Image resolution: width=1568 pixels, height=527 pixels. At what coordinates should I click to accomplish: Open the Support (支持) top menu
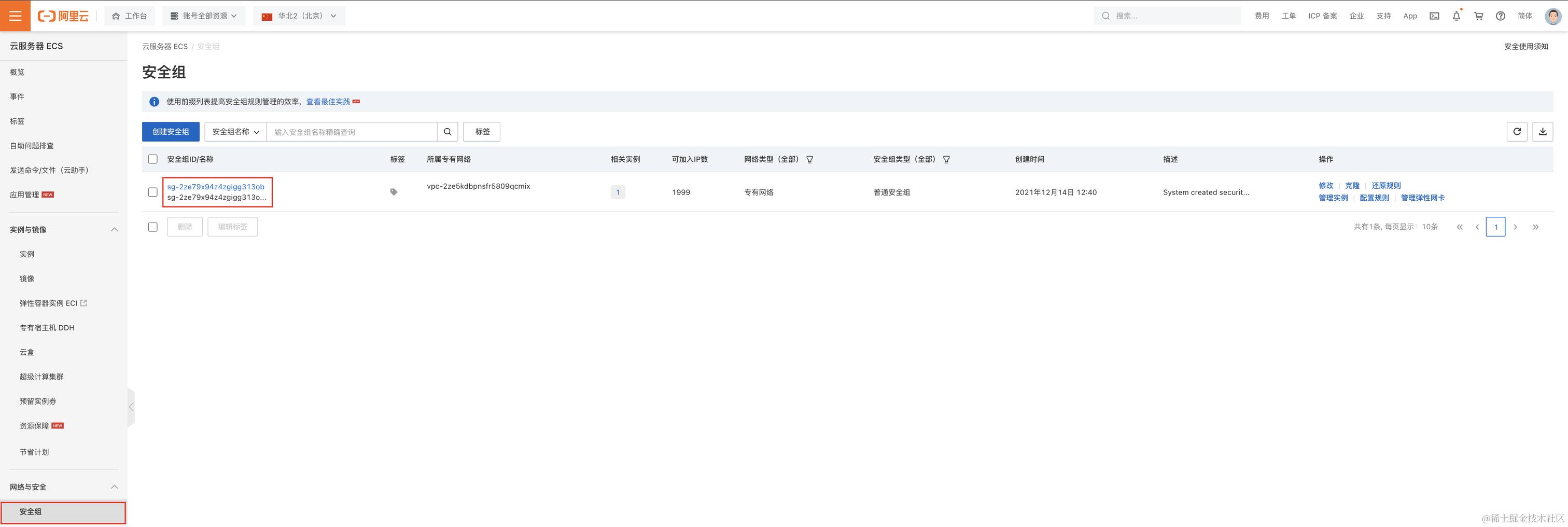click(x=1383, y=16)
